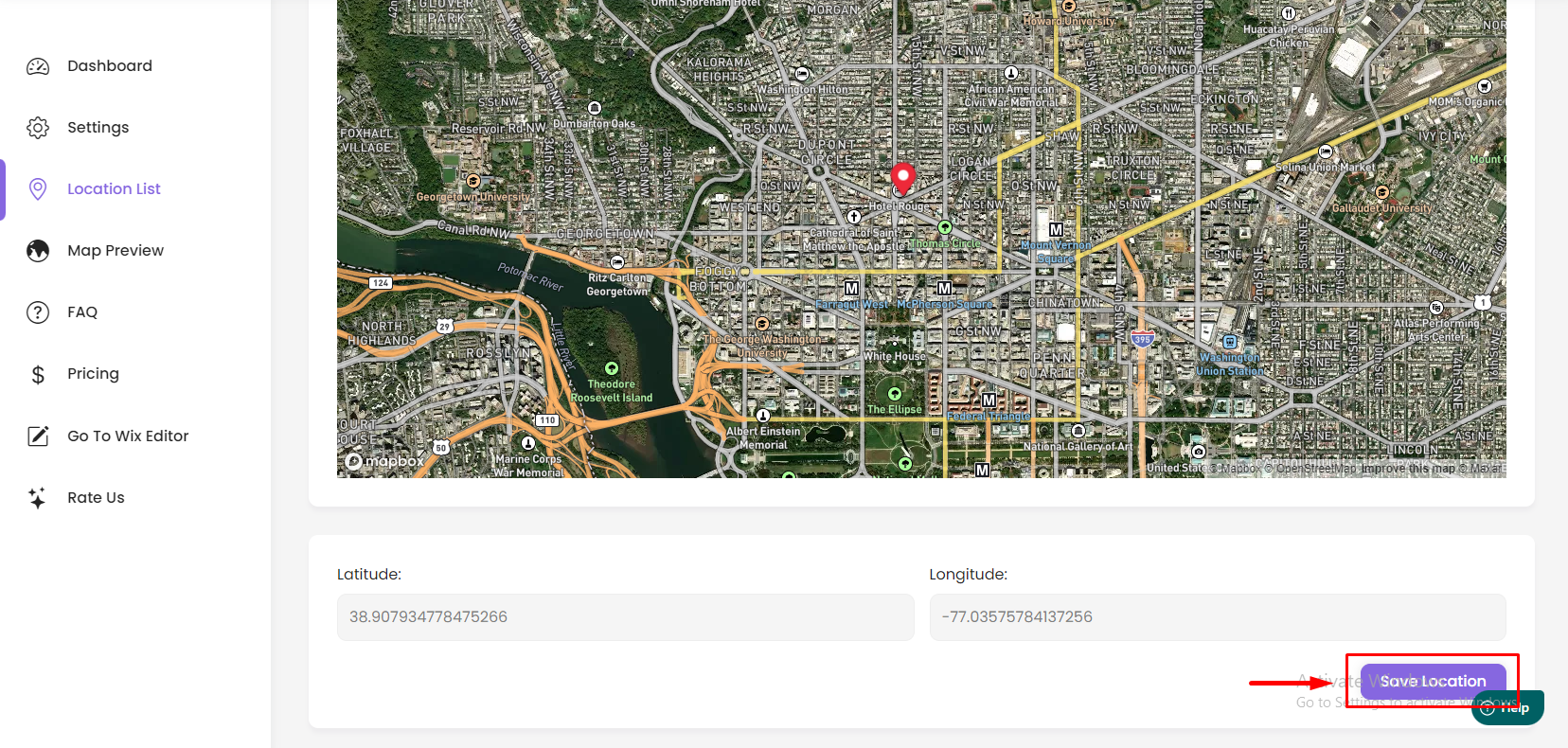The width and height of the screenshot is (1568, 748).
Task: Click the African American Civil War Memorial marker
Action: [1011, 73]
